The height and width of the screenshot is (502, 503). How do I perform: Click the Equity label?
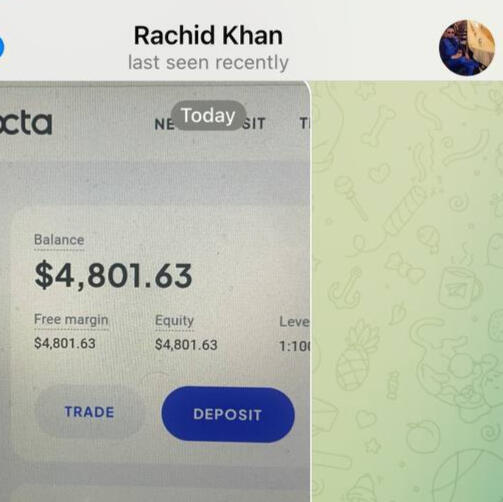(x=174, y=321)
